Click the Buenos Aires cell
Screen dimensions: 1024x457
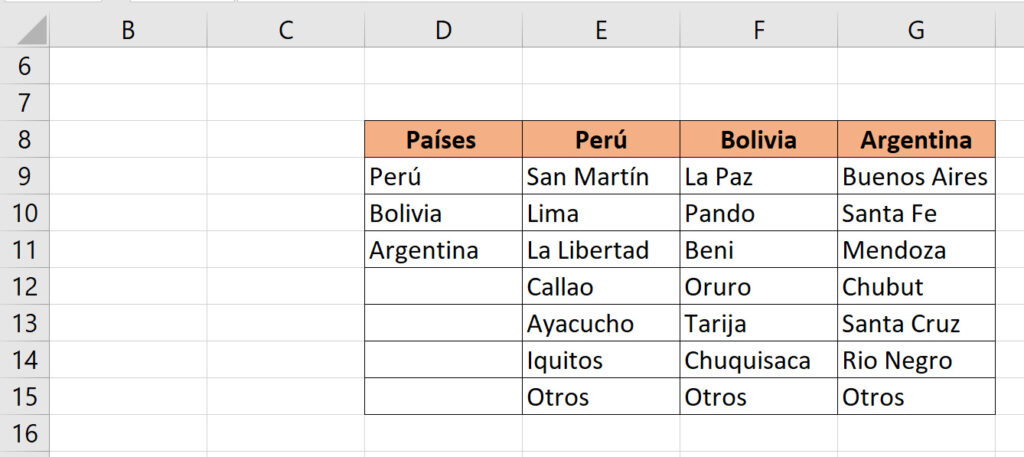[916, 177]
